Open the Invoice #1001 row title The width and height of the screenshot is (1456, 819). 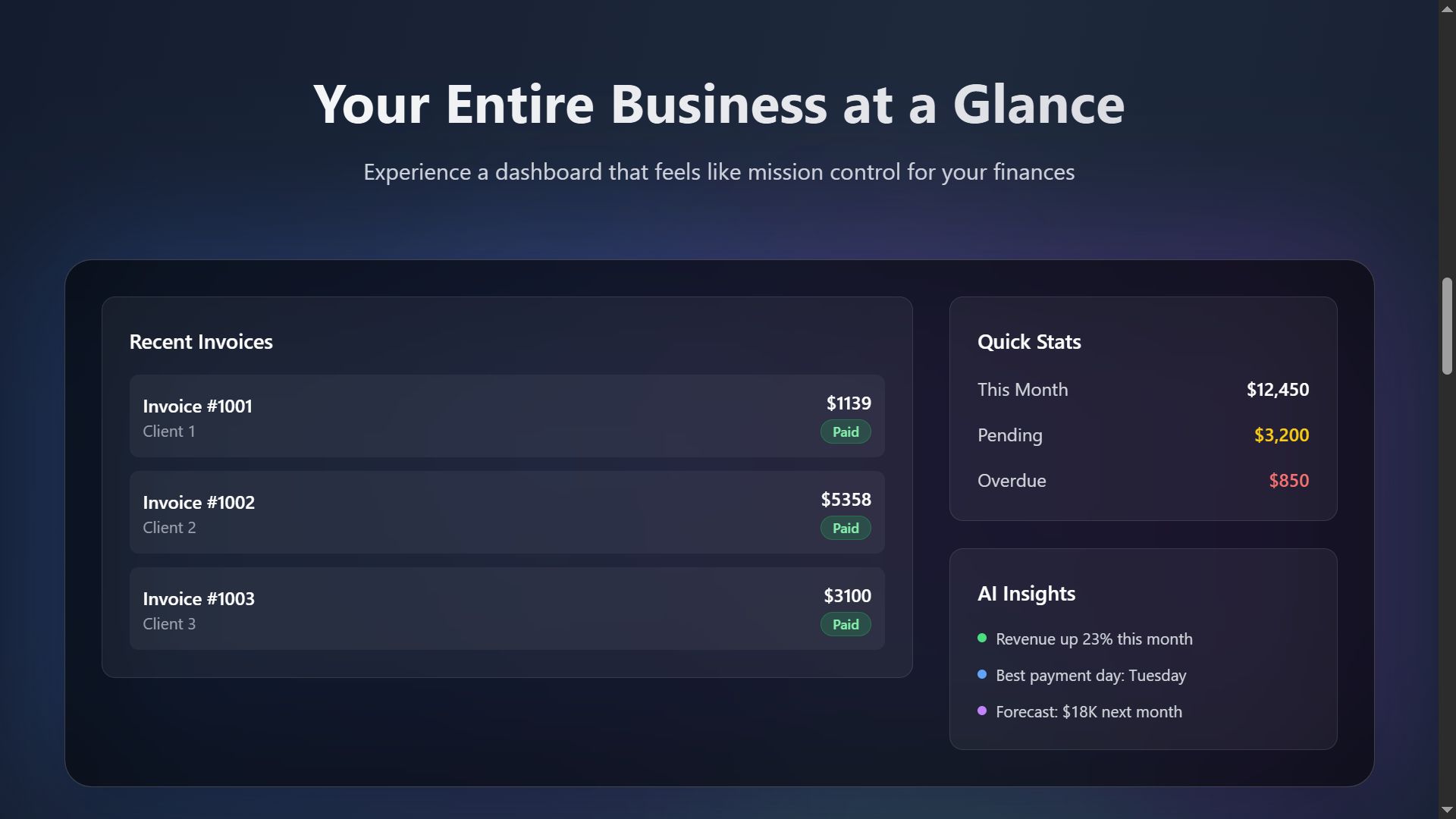pos(197,406)
